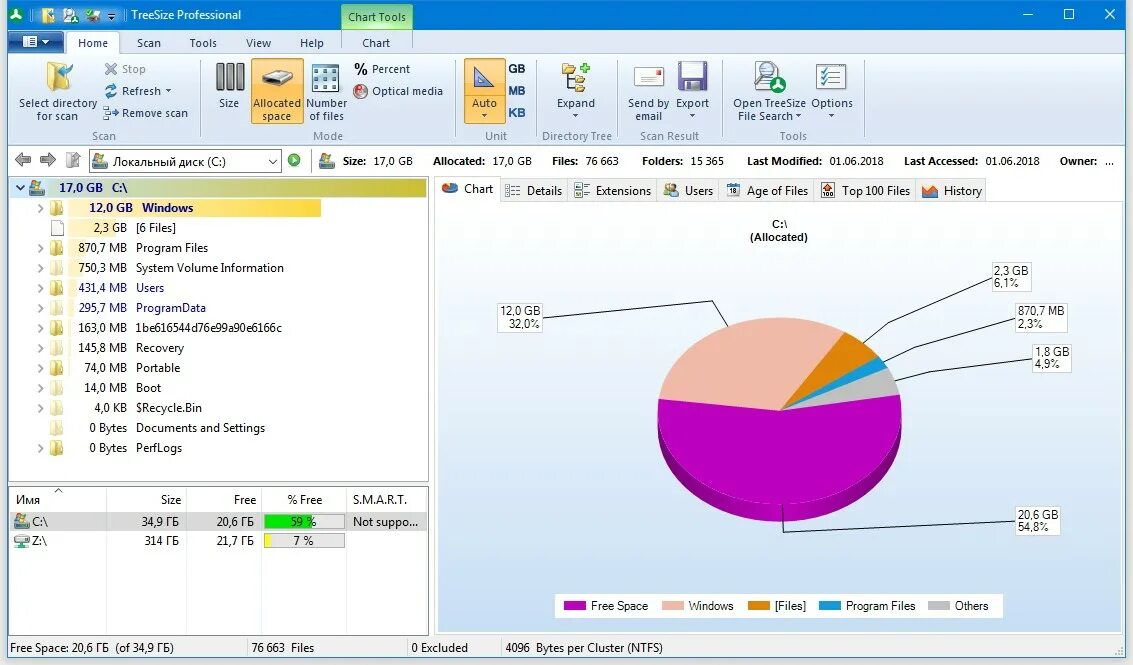Stop the current scan

(x=125, y=69)
